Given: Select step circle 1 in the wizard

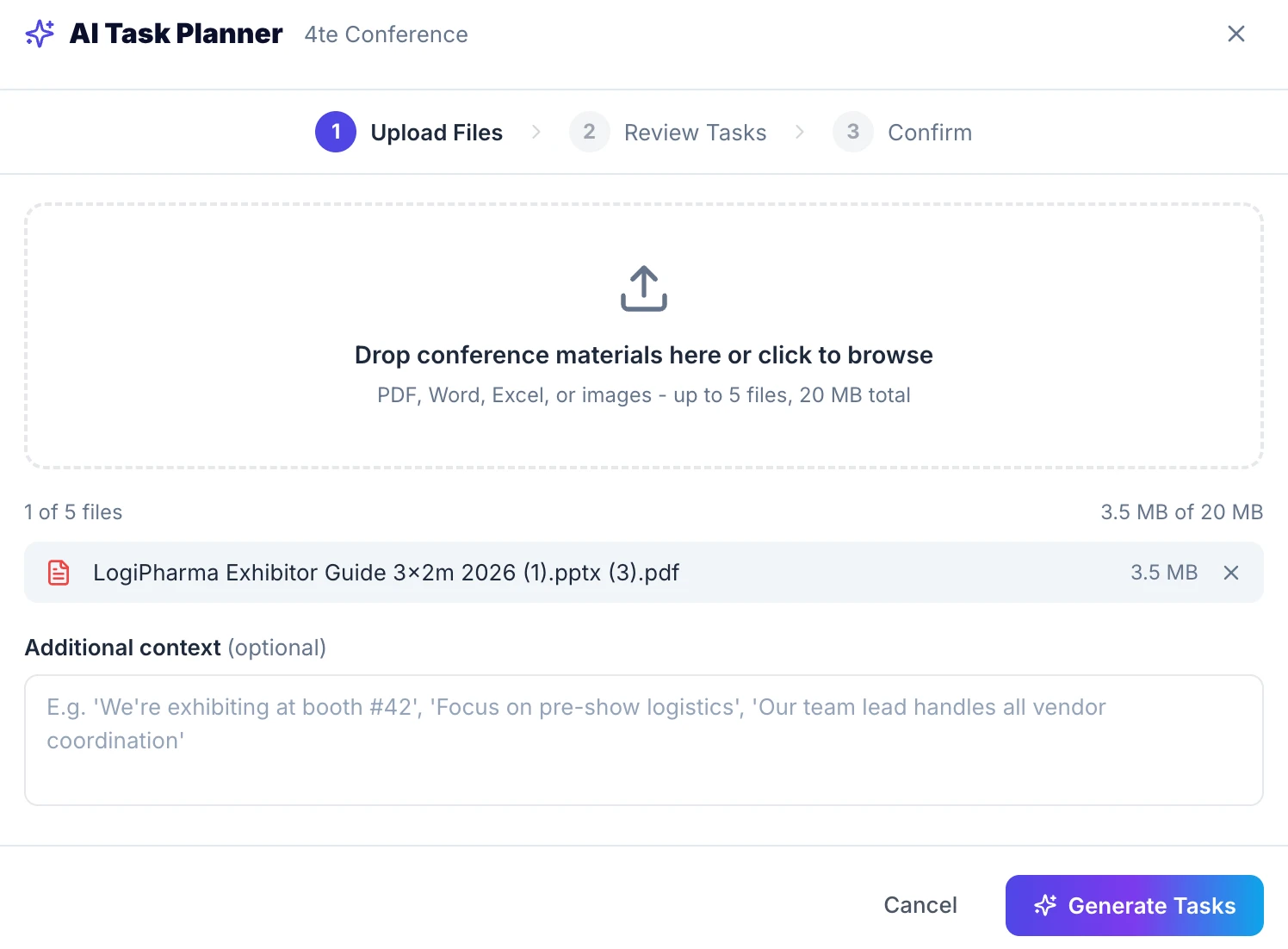Looking at the screenshot, I should pyautogui.click(x=336, y=132).
